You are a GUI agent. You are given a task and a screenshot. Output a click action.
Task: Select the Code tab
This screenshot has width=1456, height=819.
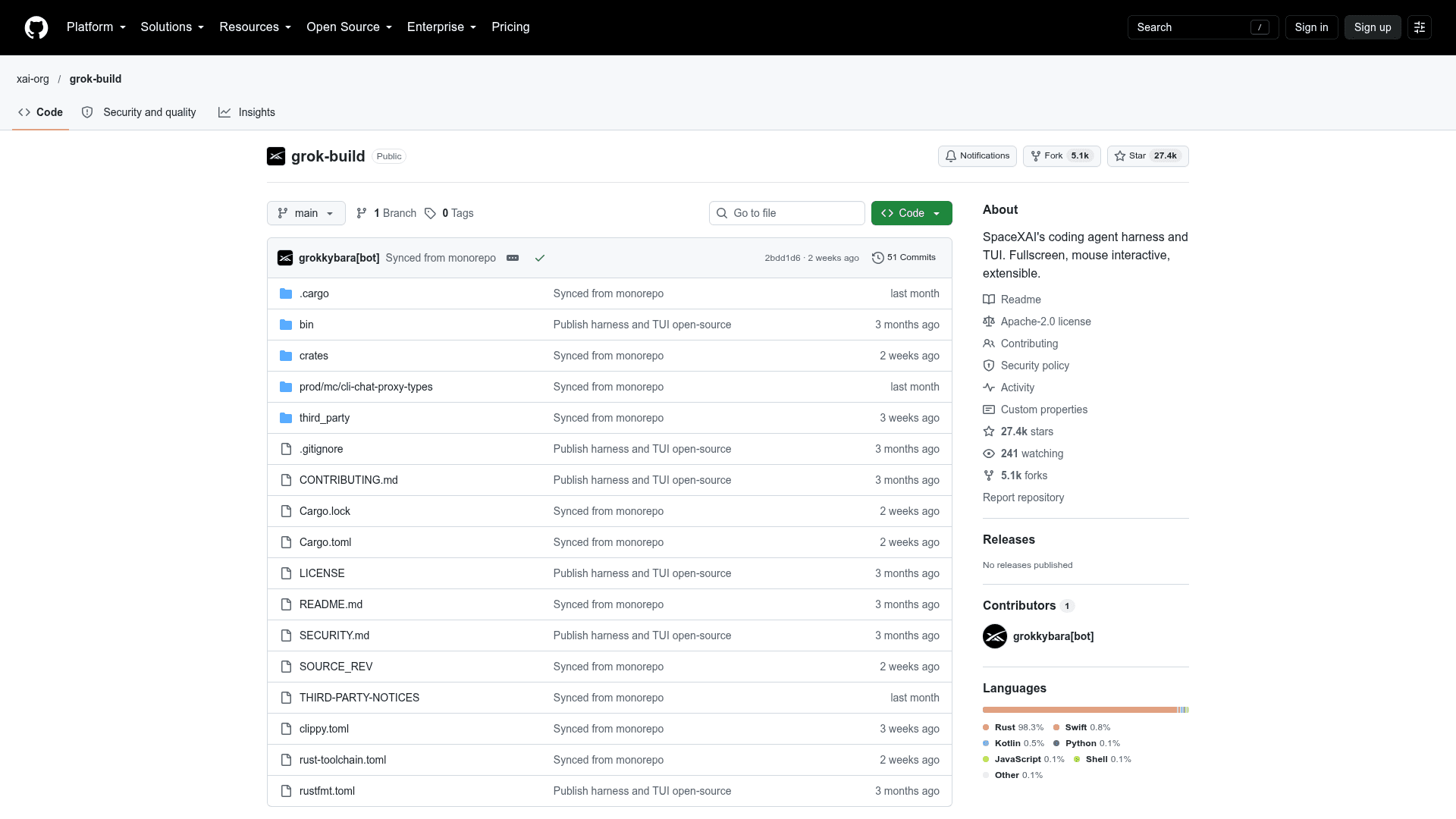point(41,112)
